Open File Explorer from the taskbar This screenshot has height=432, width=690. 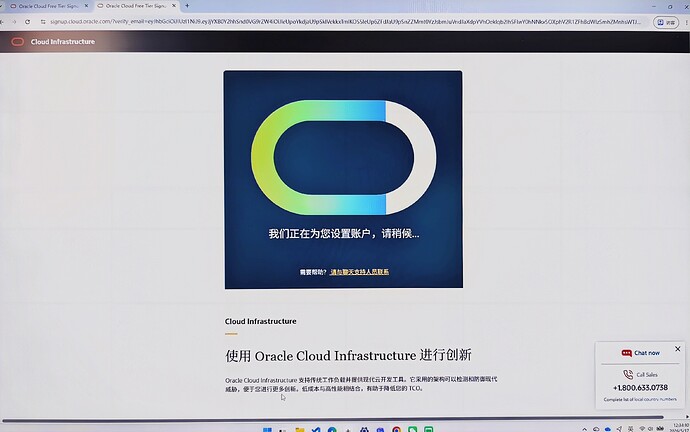pyautogui.click(x=300, y=429)
